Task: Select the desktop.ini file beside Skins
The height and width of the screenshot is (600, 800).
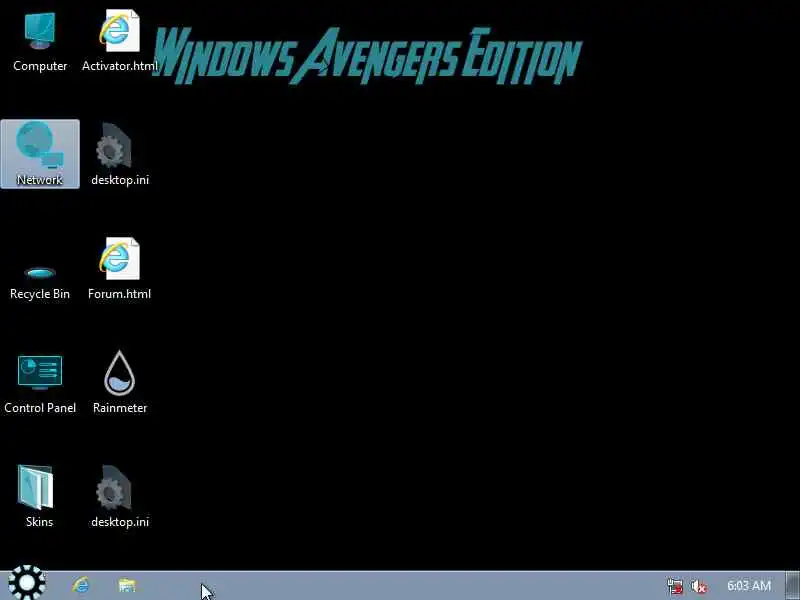Action: click(x=119, y=496)
